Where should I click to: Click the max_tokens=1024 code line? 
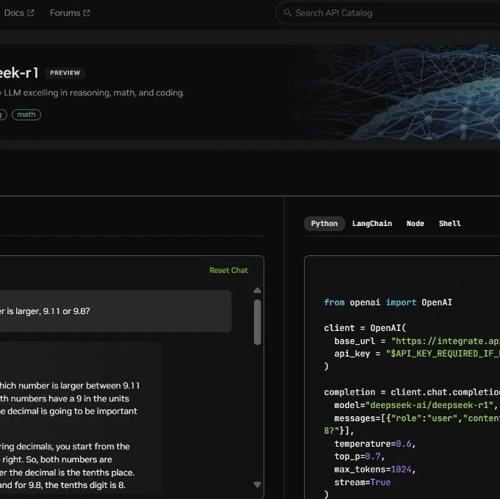(x=375, y=469)
